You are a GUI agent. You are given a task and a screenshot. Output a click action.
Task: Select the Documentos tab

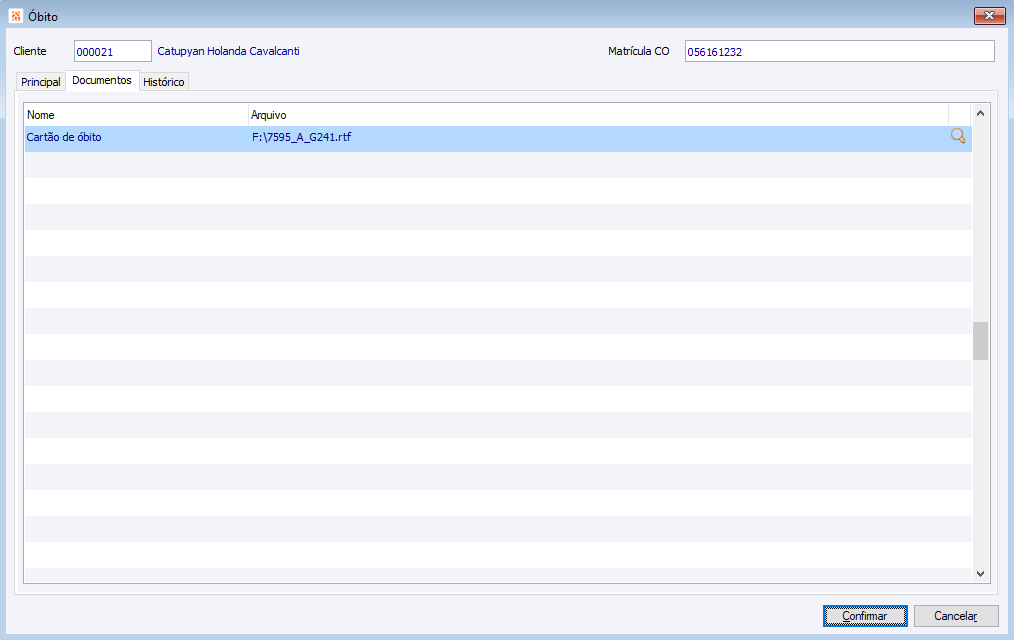[x=102, y=80]
